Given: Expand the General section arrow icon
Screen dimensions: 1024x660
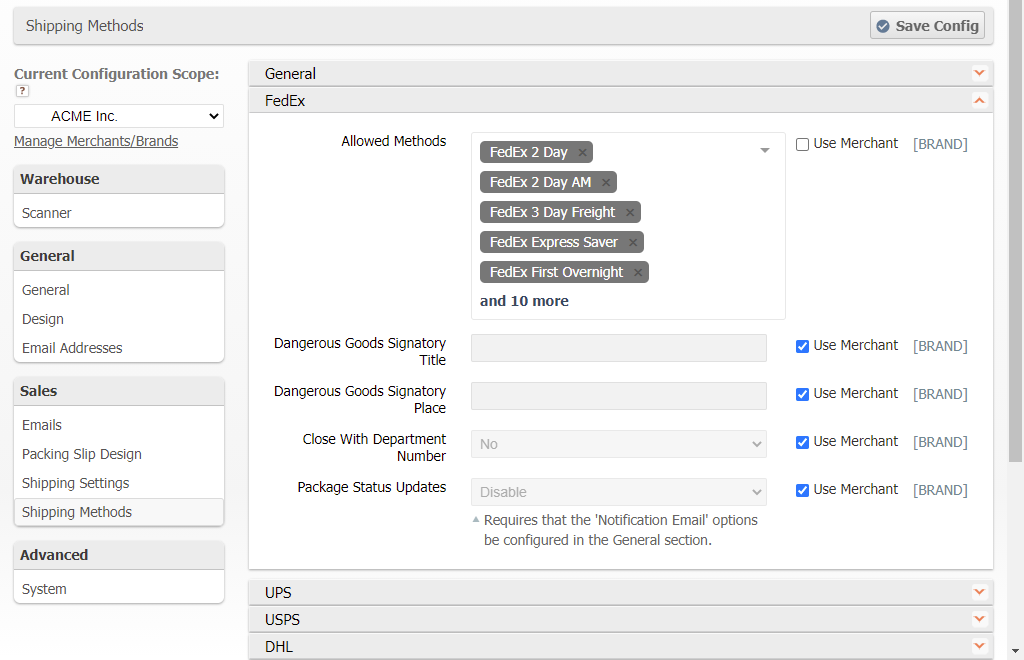Looking at the screenshot, I should click(979, 73).
